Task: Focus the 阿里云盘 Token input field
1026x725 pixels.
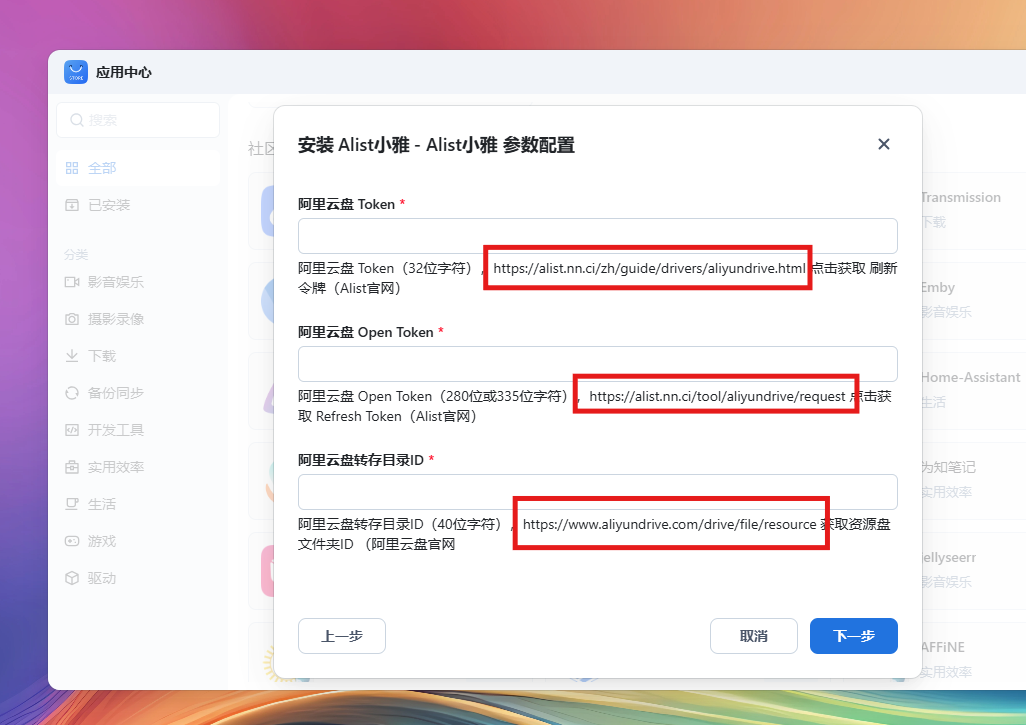Action: tap(597, 236)
